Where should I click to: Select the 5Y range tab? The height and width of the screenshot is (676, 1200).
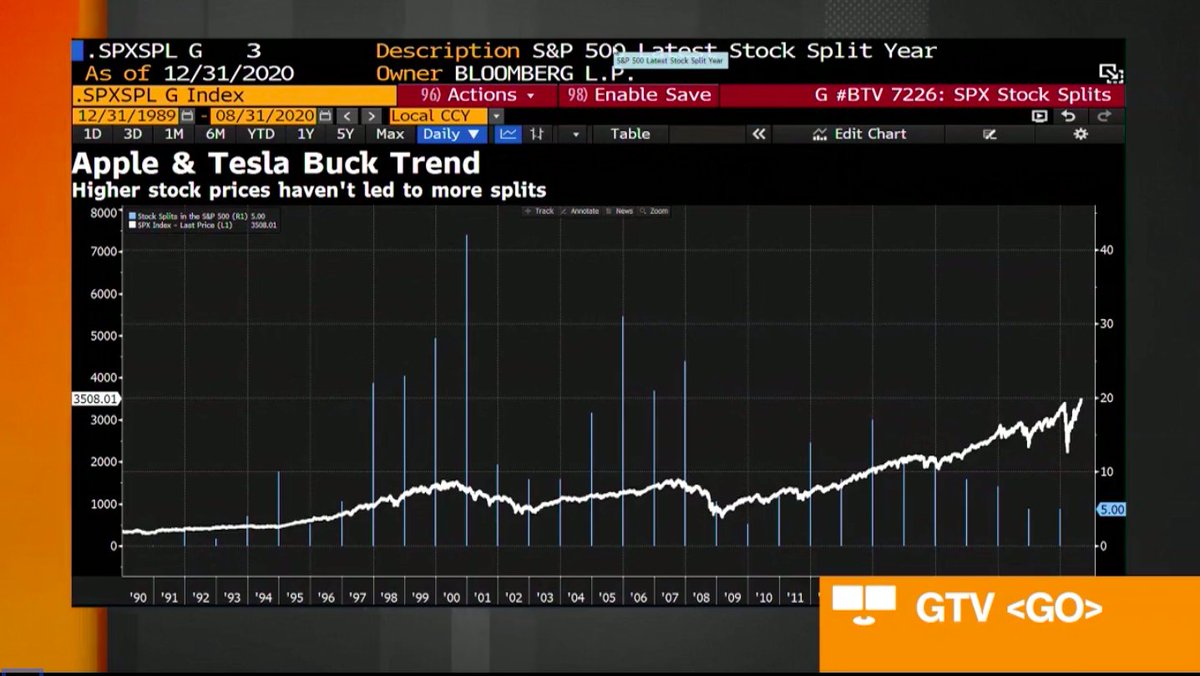345,134
